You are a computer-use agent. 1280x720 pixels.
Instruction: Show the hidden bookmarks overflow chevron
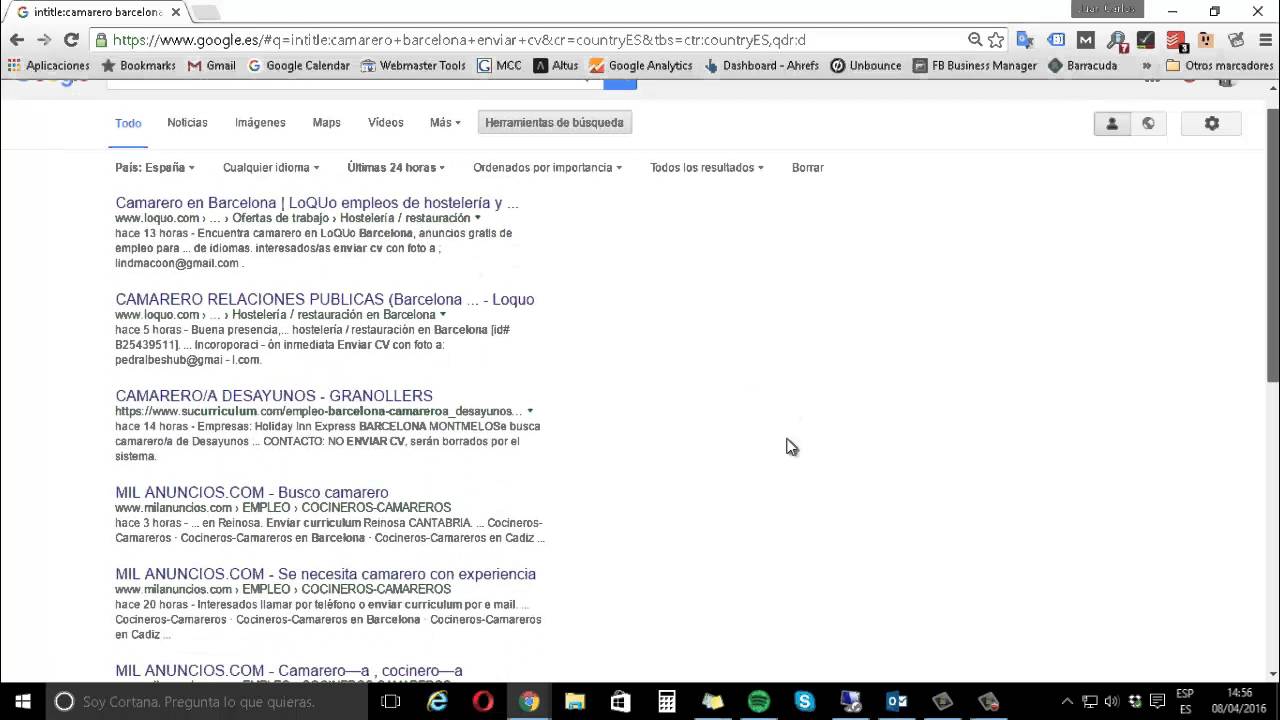click(x=1147, y=66)
